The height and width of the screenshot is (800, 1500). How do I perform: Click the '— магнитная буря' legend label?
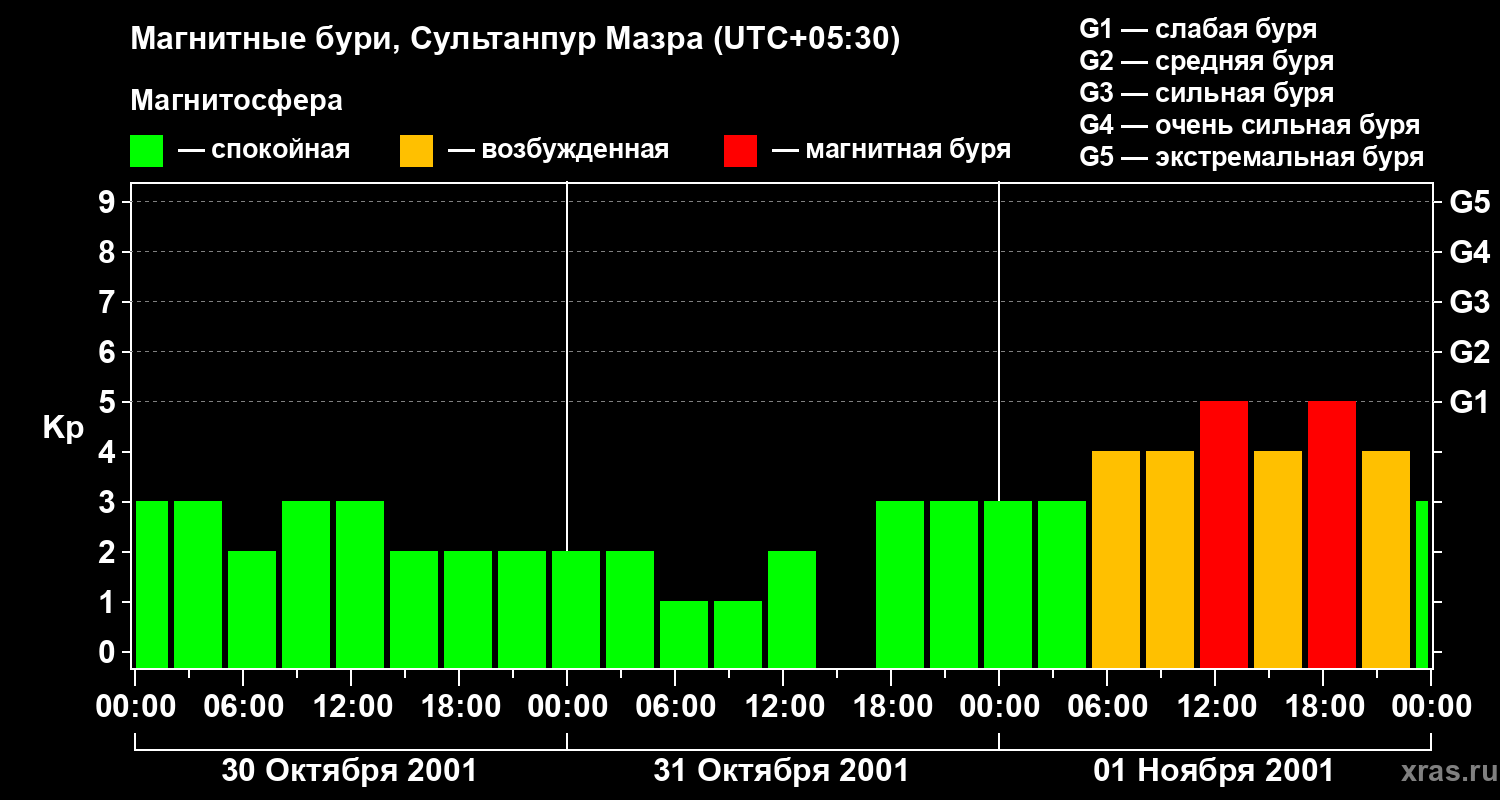[x=892, y=150]
